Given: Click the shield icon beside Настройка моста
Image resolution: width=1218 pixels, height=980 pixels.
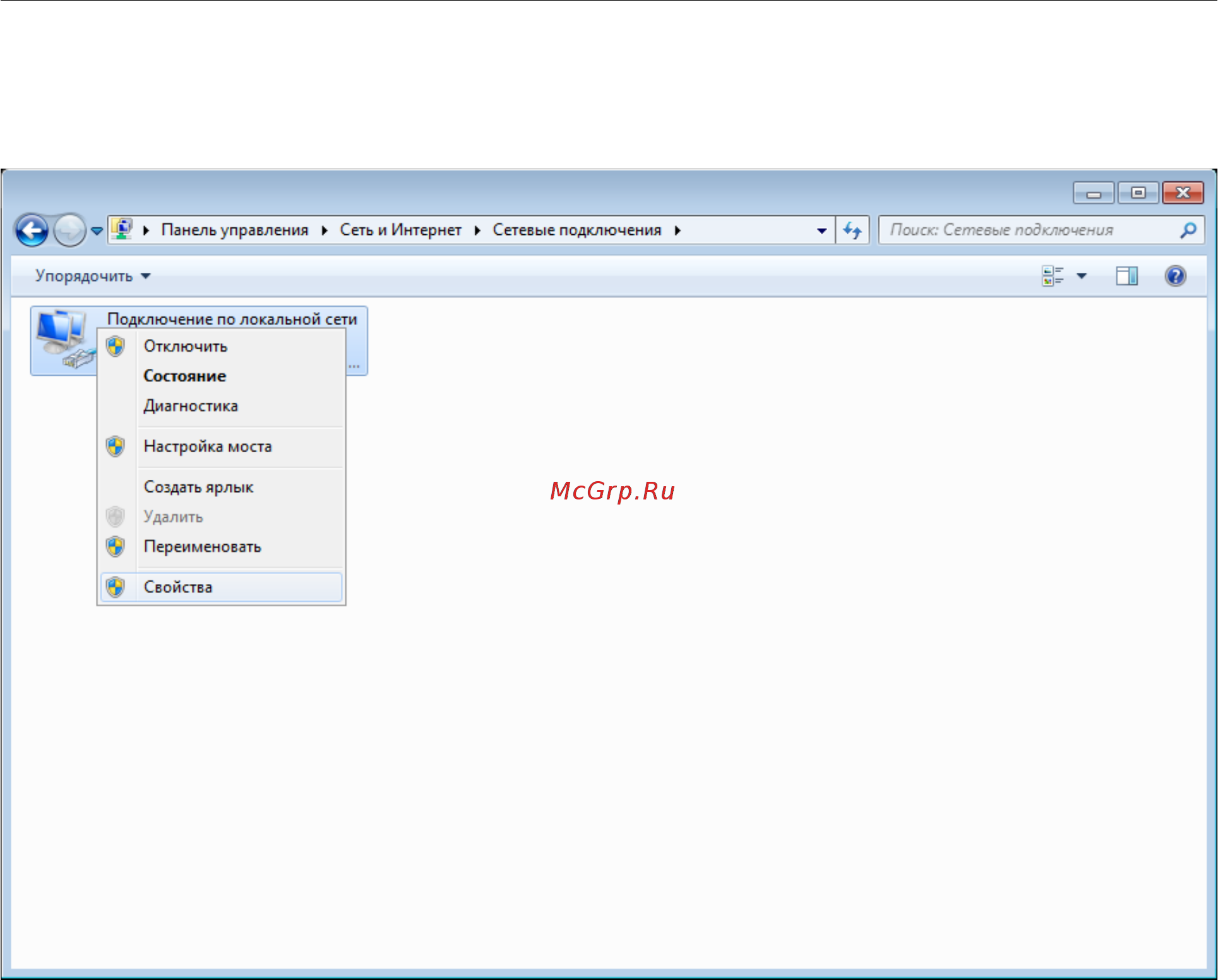Looking at the screenshot, I should 115,446.
